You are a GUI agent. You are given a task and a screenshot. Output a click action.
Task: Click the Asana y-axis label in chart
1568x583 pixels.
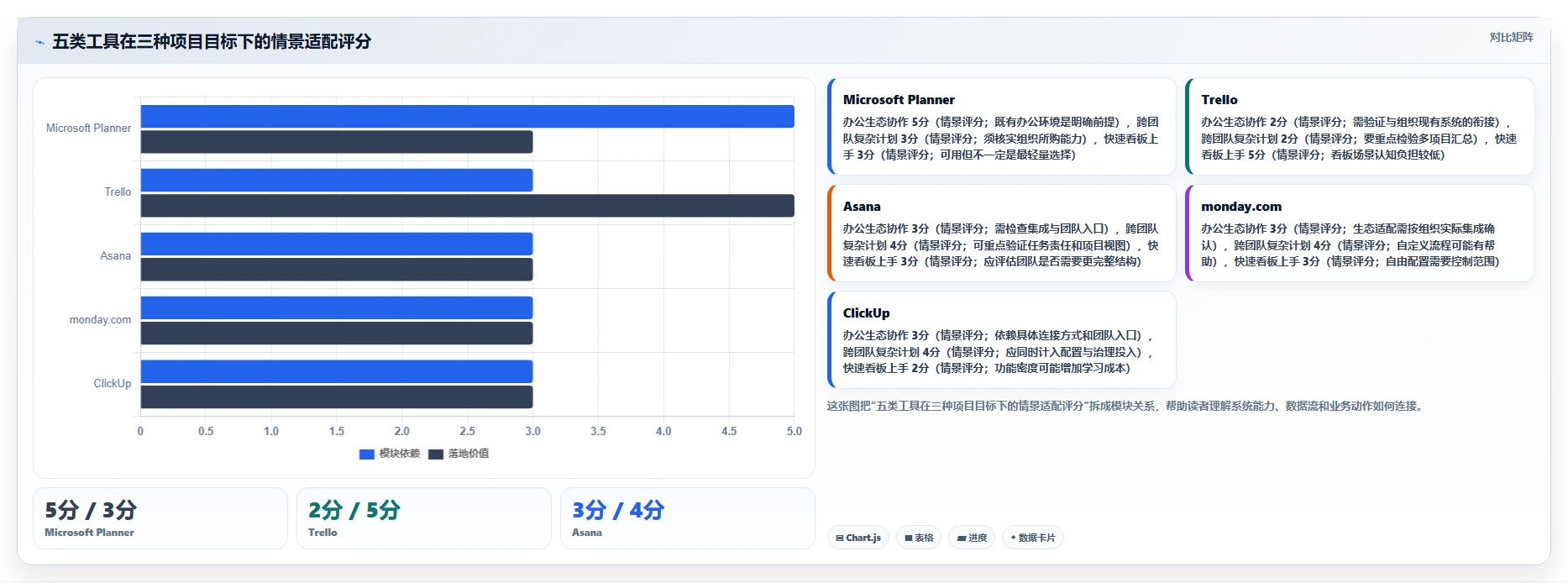coord(115,256)
